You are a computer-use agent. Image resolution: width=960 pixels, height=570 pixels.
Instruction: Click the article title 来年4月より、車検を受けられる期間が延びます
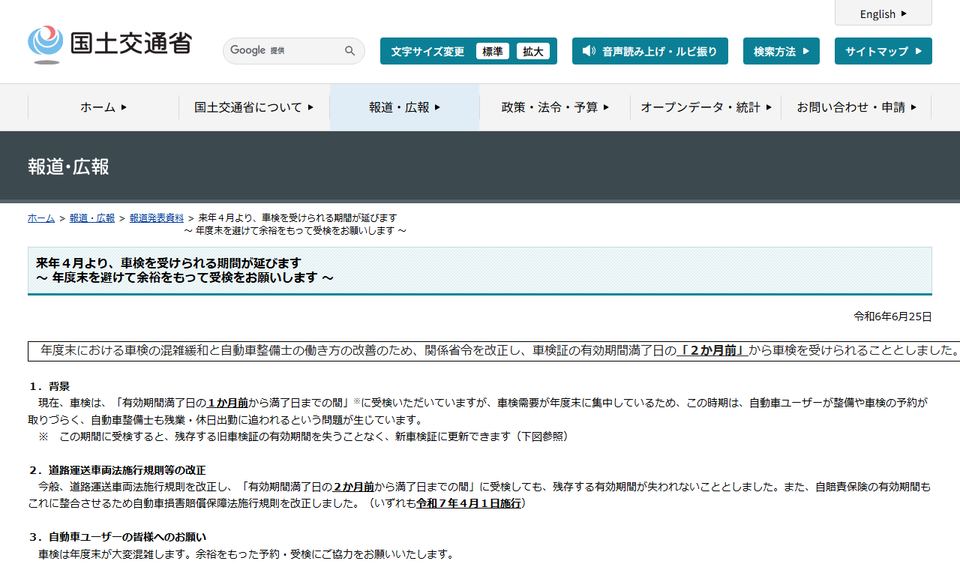coord(169,263)
